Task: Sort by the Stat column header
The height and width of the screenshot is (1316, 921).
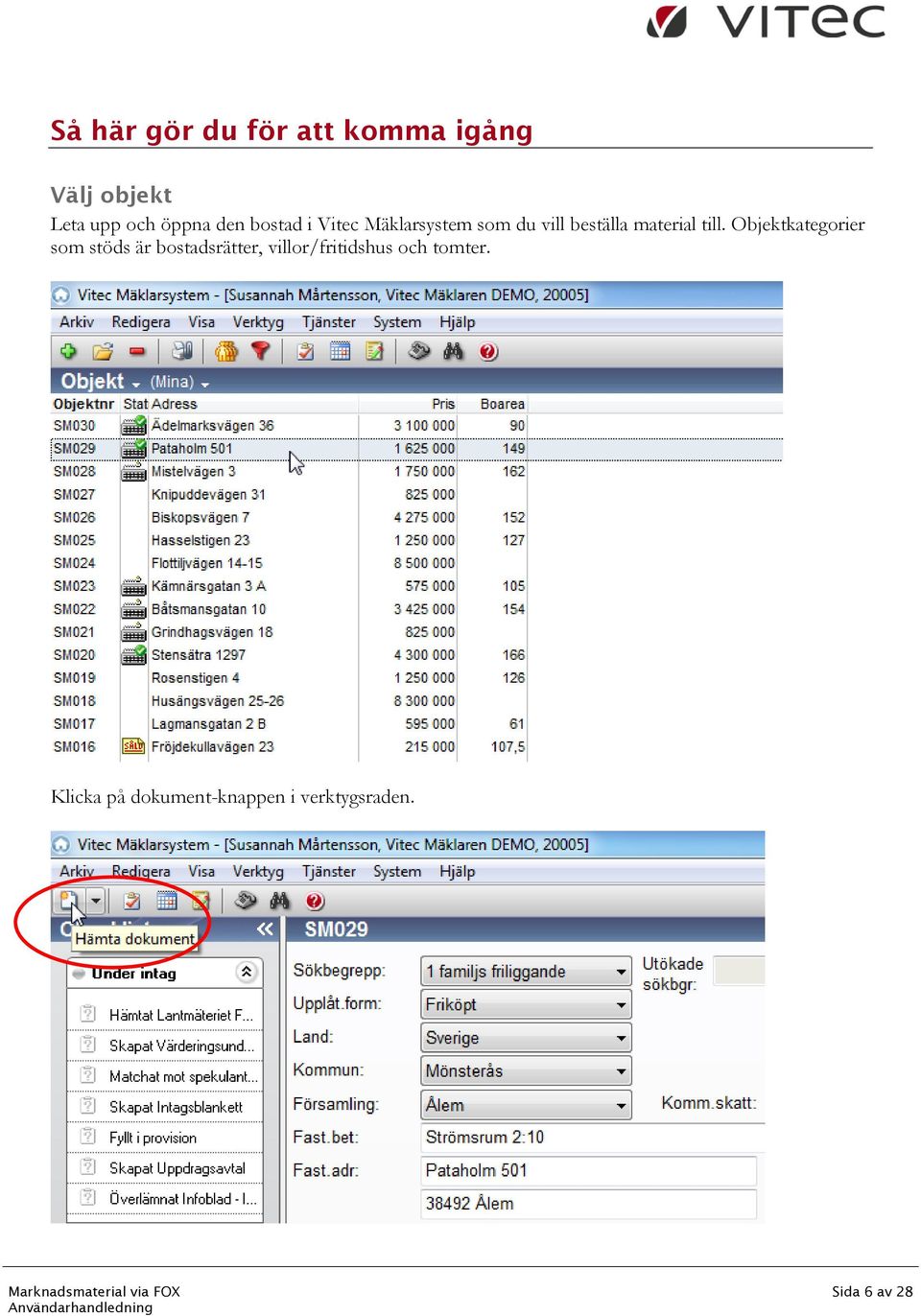Action: tap(135, 404)
